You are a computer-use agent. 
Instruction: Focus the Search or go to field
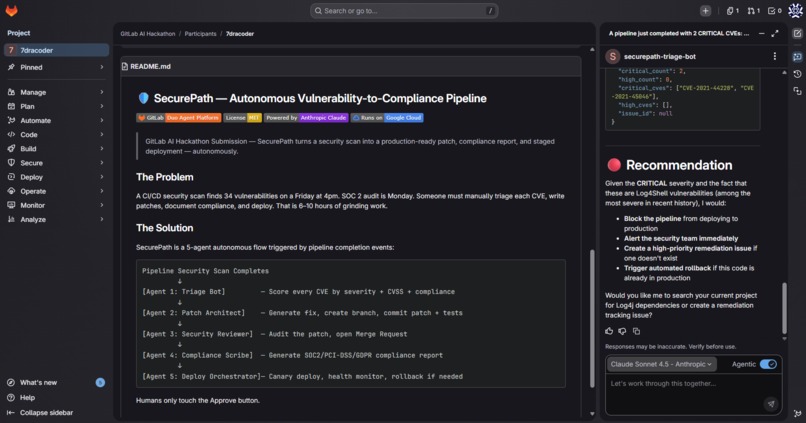(x=404, y=11)
